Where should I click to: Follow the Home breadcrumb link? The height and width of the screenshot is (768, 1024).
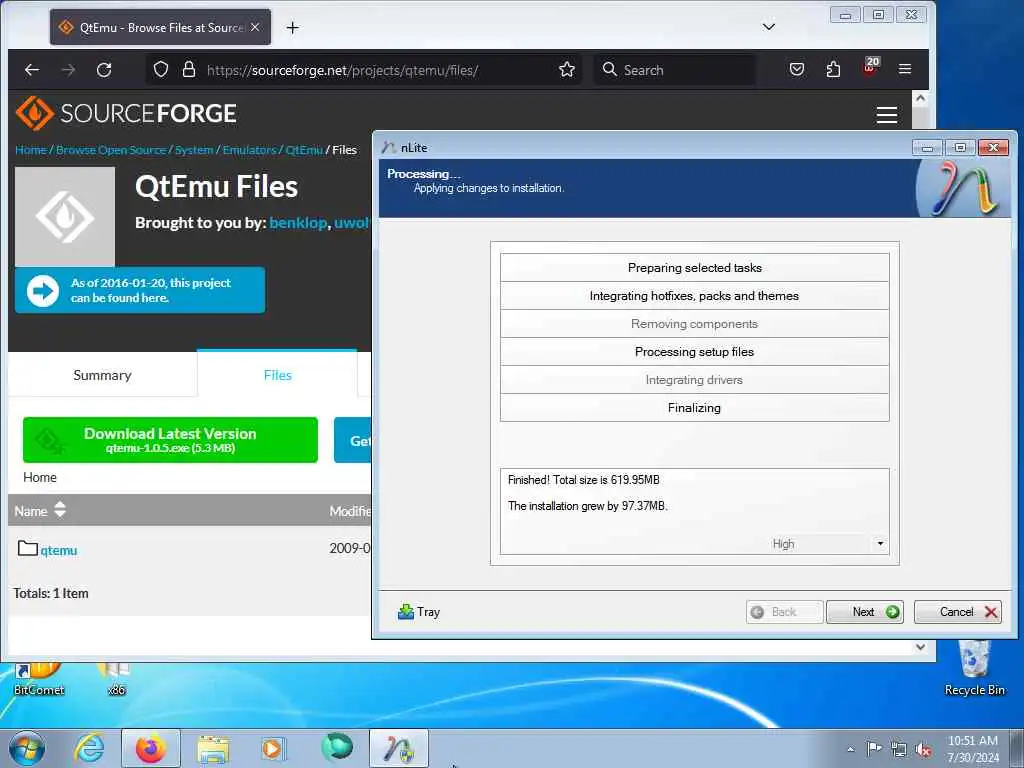pyautogui.click(x=31, y=150)
